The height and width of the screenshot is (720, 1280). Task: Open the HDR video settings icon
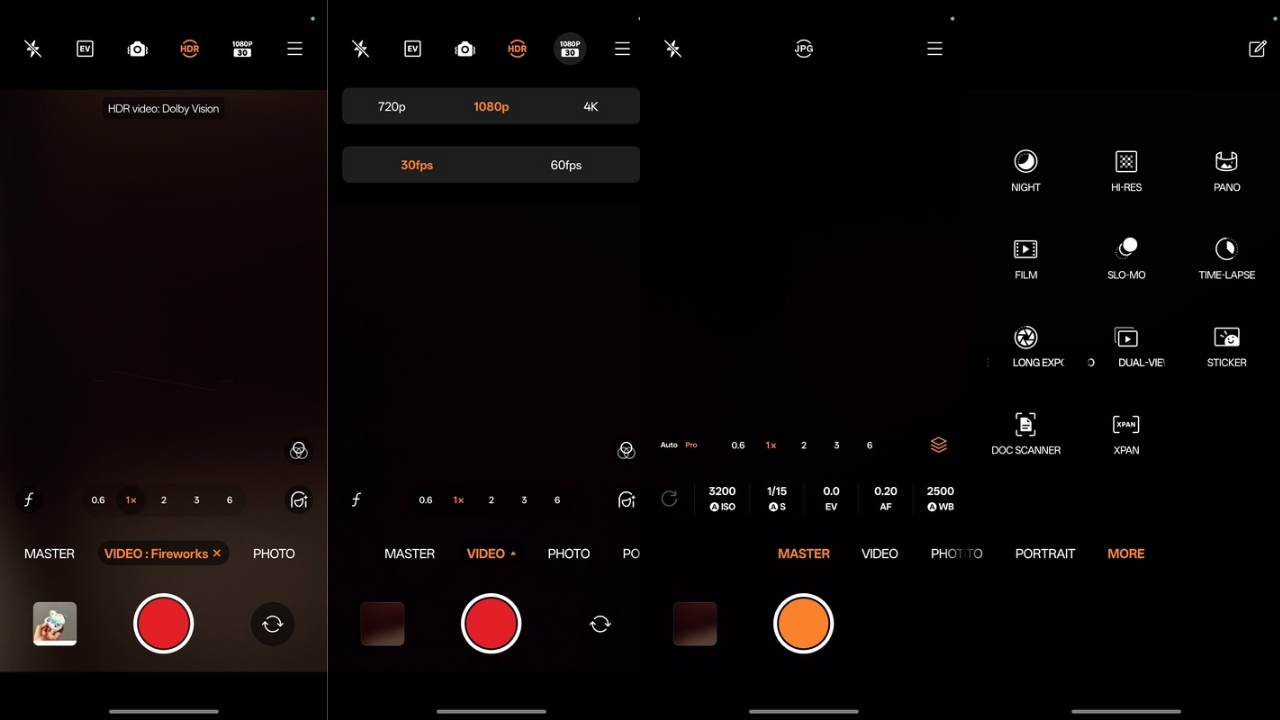click(x=190, y=48)
